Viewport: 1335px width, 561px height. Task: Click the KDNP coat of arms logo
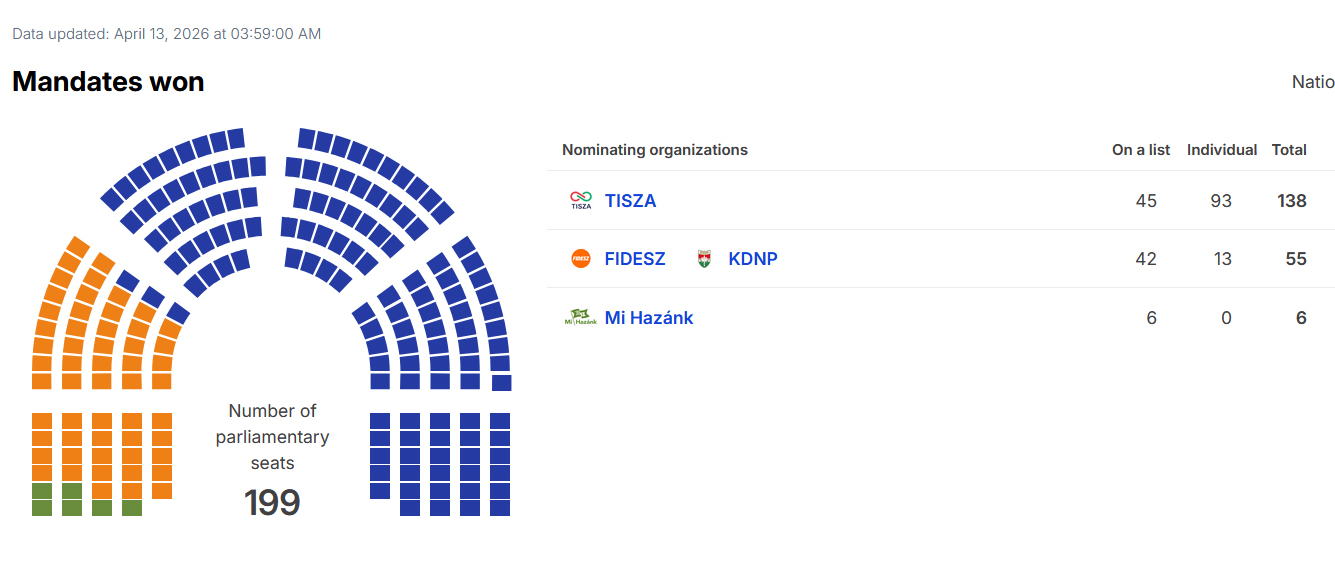pos(704,259)
